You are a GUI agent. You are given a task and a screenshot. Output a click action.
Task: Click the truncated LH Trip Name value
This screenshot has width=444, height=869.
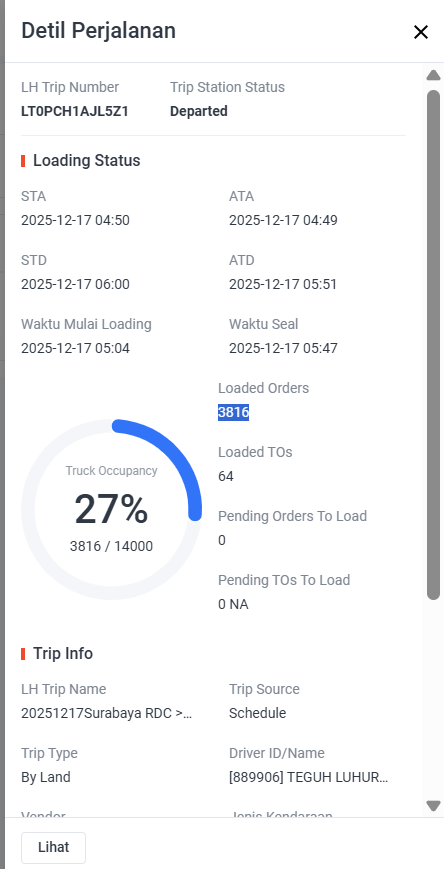107,713
